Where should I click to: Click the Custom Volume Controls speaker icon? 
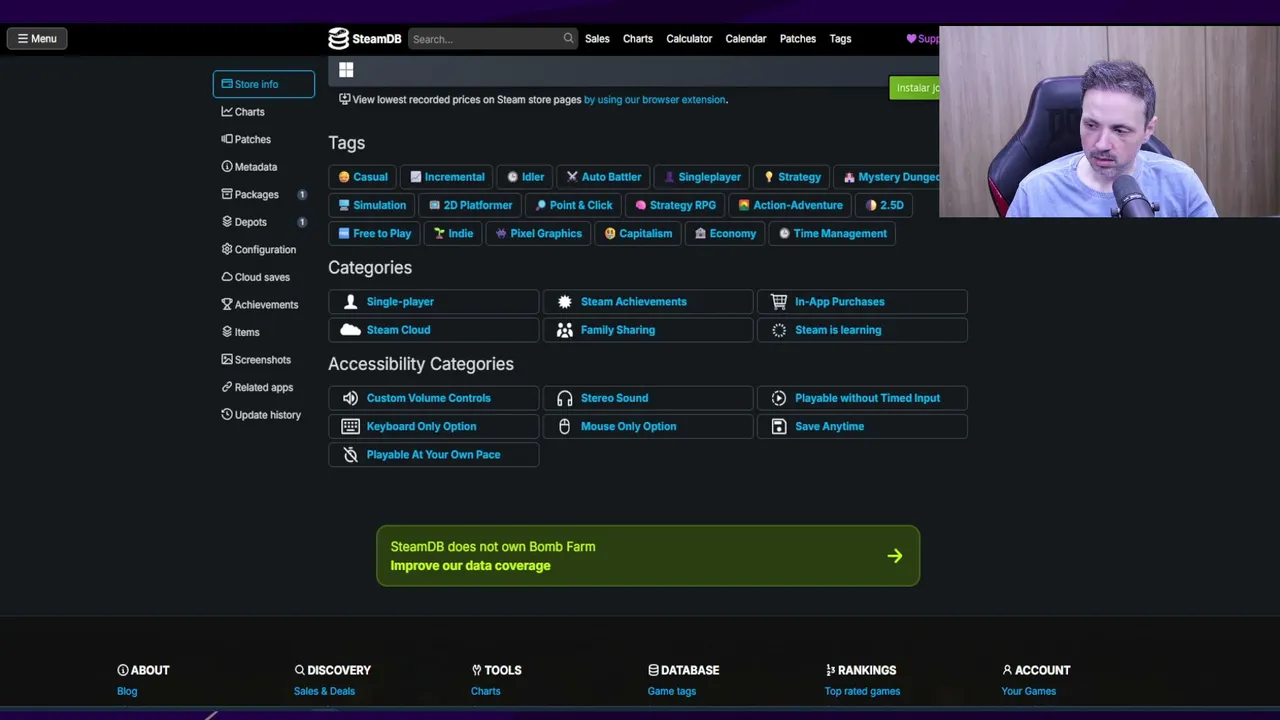tap(350, 398)
